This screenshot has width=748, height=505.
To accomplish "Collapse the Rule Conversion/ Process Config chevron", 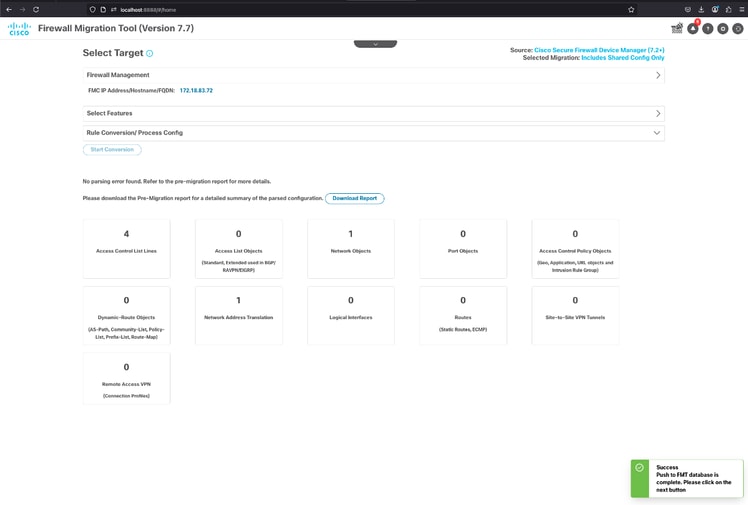I will tap(657, 133).
